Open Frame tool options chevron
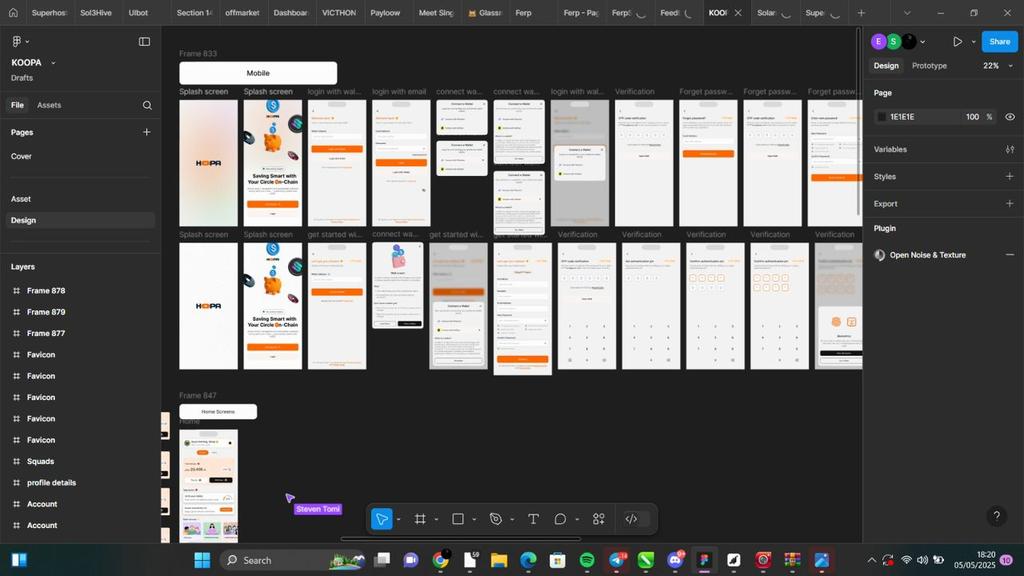Image resolution: width=1024 pixels, height=576 pixels. pos(436,520)
